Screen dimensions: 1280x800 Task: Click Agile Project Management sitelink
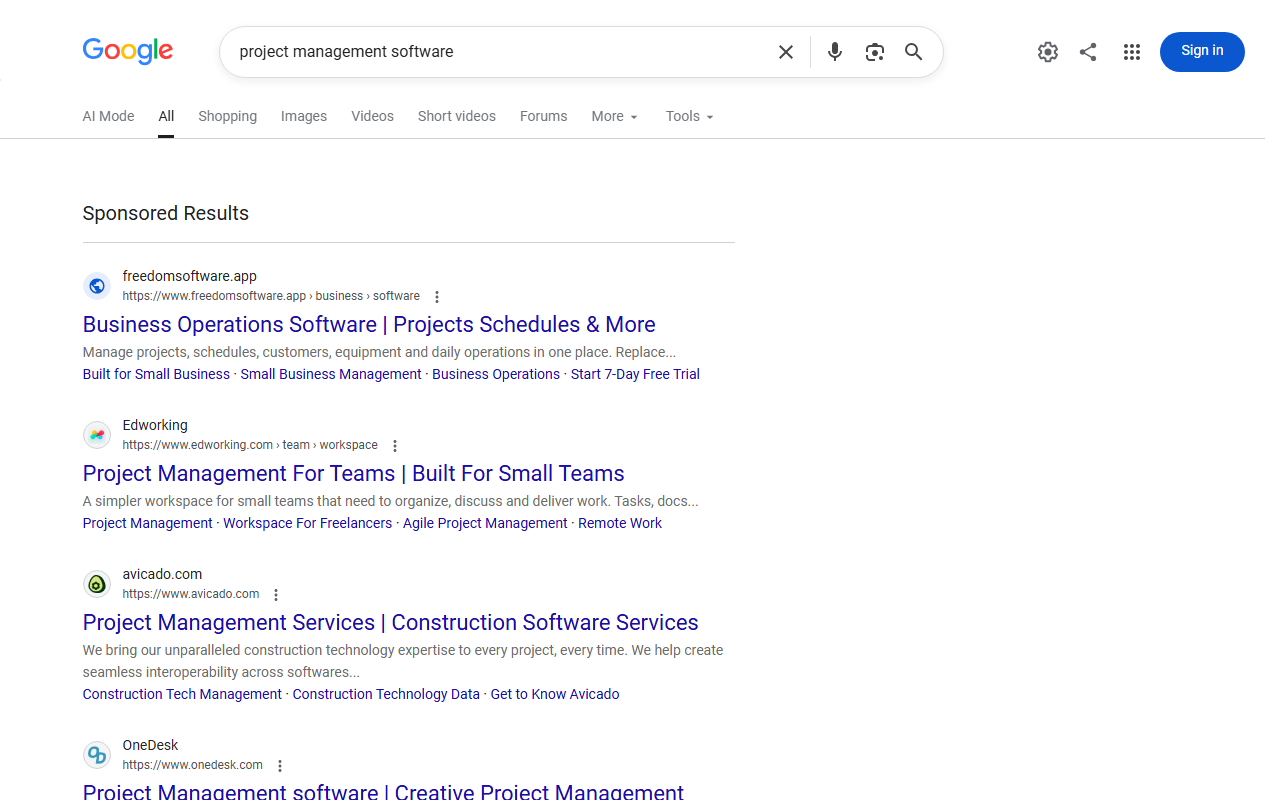click(x=485, y=523)
